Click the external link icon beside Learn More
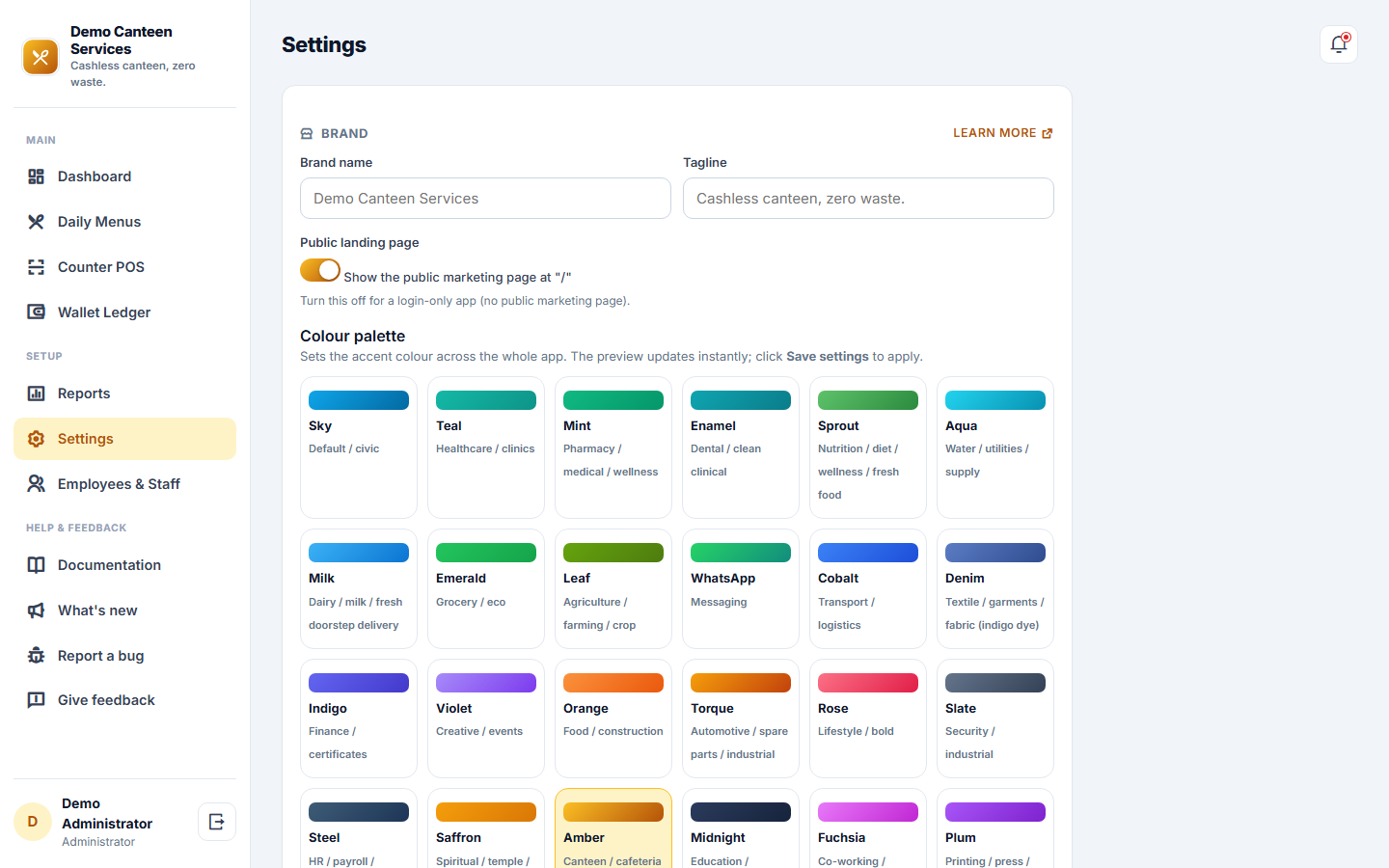 coord(1048,133)
